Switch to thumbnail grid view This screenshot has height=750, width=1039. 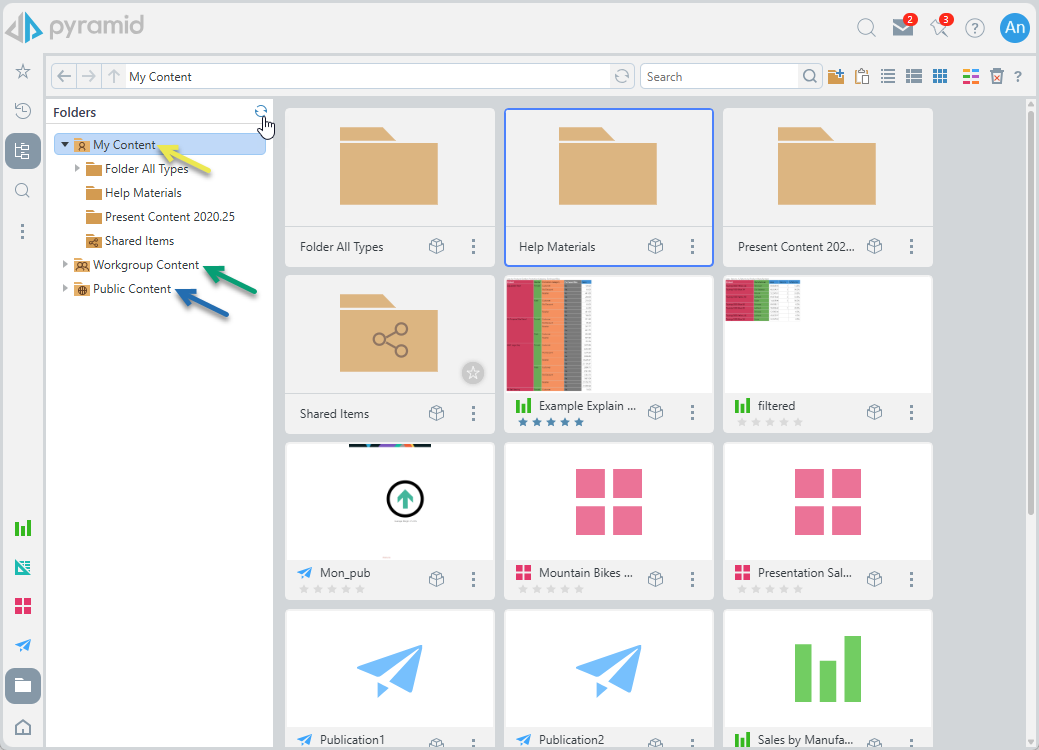940,76
